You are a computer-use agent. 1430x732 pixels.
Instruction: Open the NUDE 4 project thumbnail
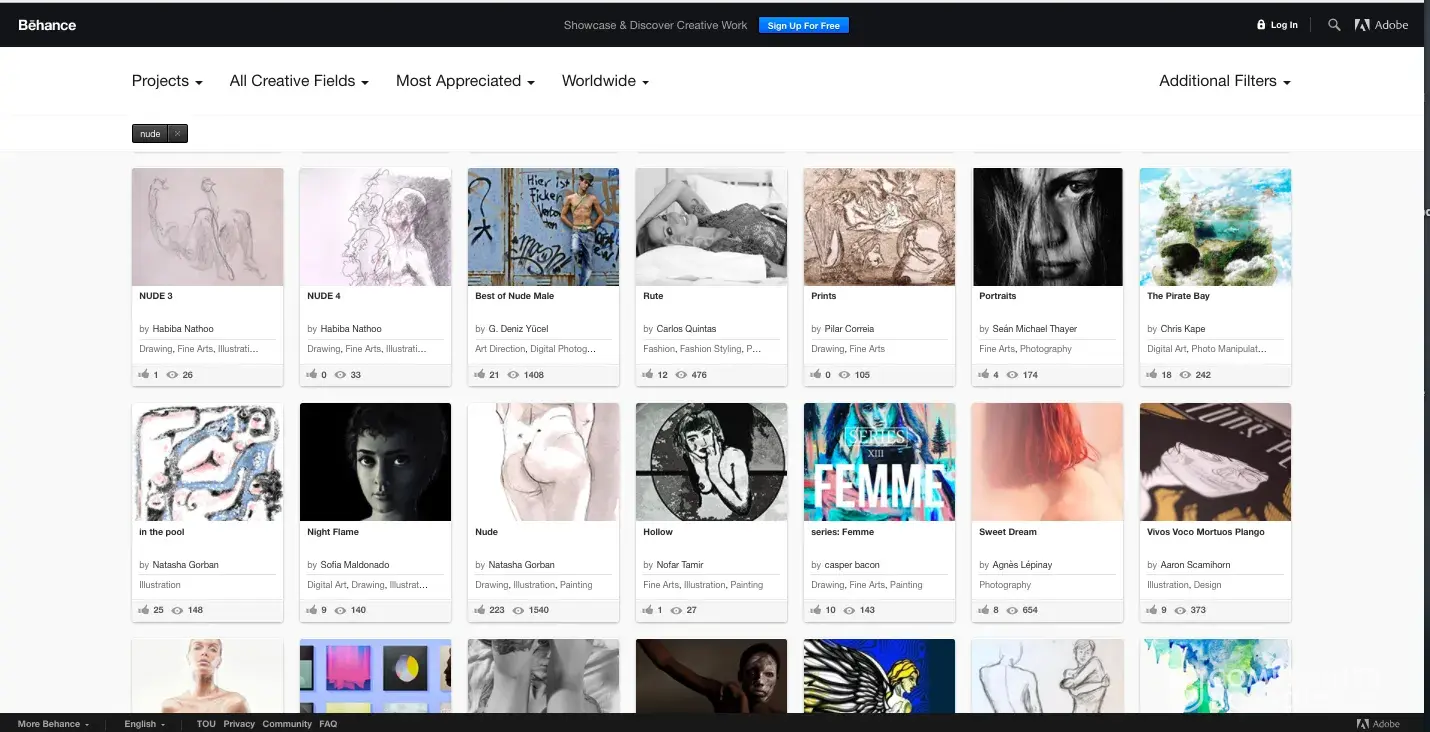coord(376,227)
